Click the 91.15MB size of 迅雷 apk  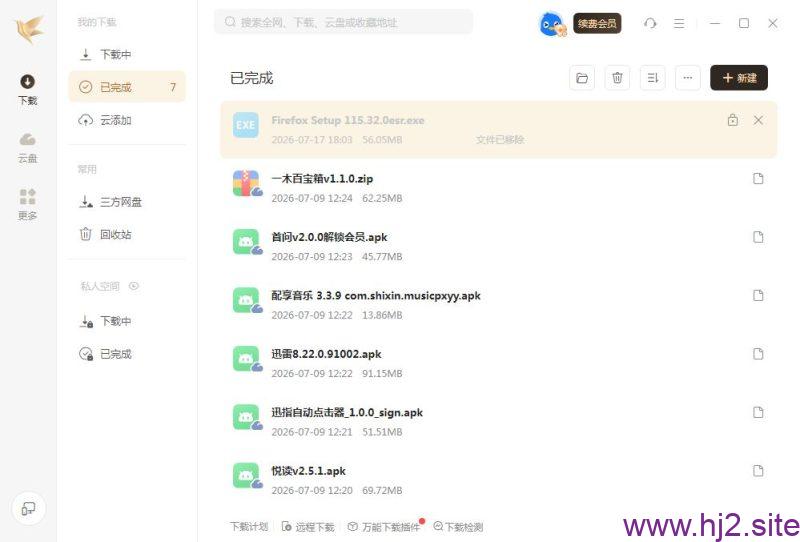point(382,374)
